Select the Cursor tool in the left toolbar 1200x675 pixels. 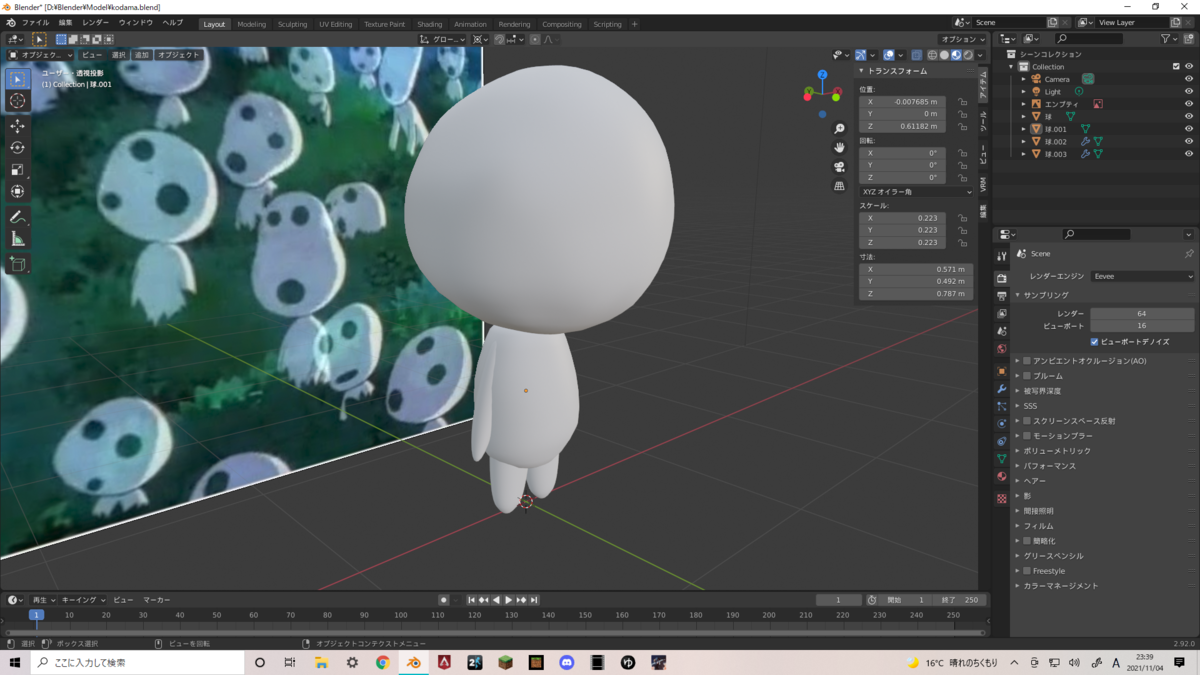17,101
